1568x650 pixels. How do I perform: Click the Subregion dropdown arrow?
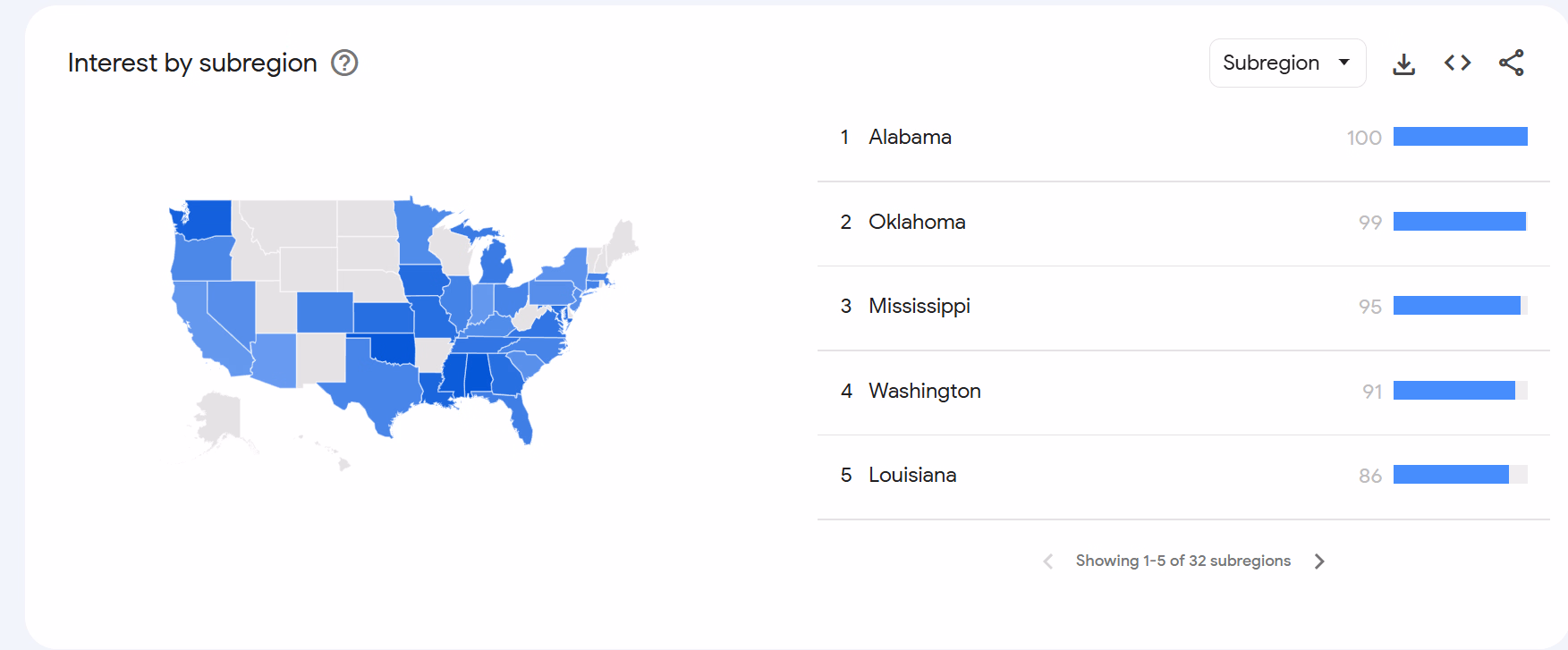tap(1343, 63)
